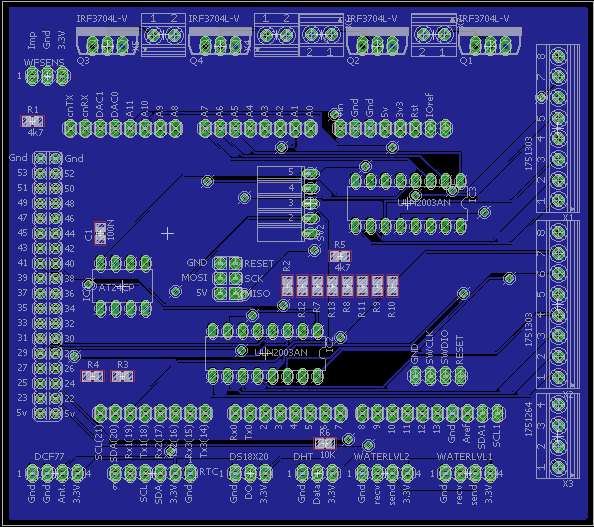
Task: Select resistor R6 10K component
Action: 325,443
